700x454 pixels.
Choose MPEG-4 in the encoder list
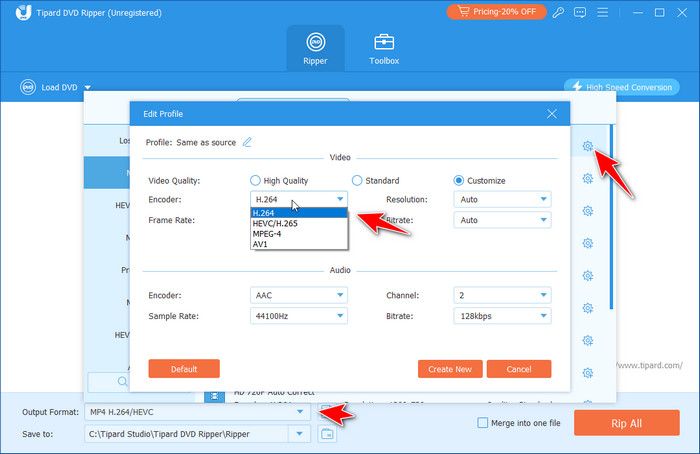(x=299, y=233)
